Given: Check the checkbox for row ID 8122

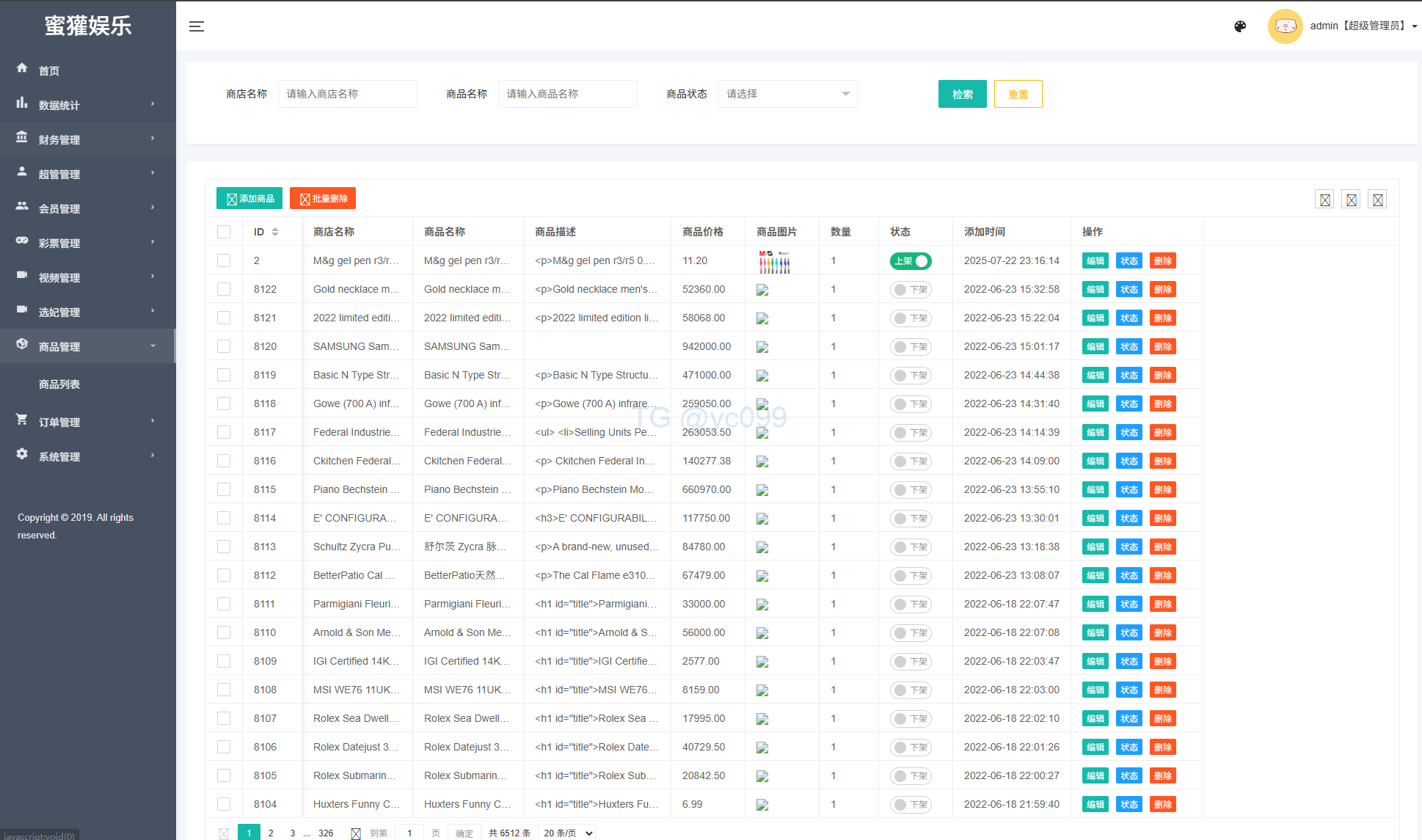Looking at the screenshot, I should coord(224,289).
